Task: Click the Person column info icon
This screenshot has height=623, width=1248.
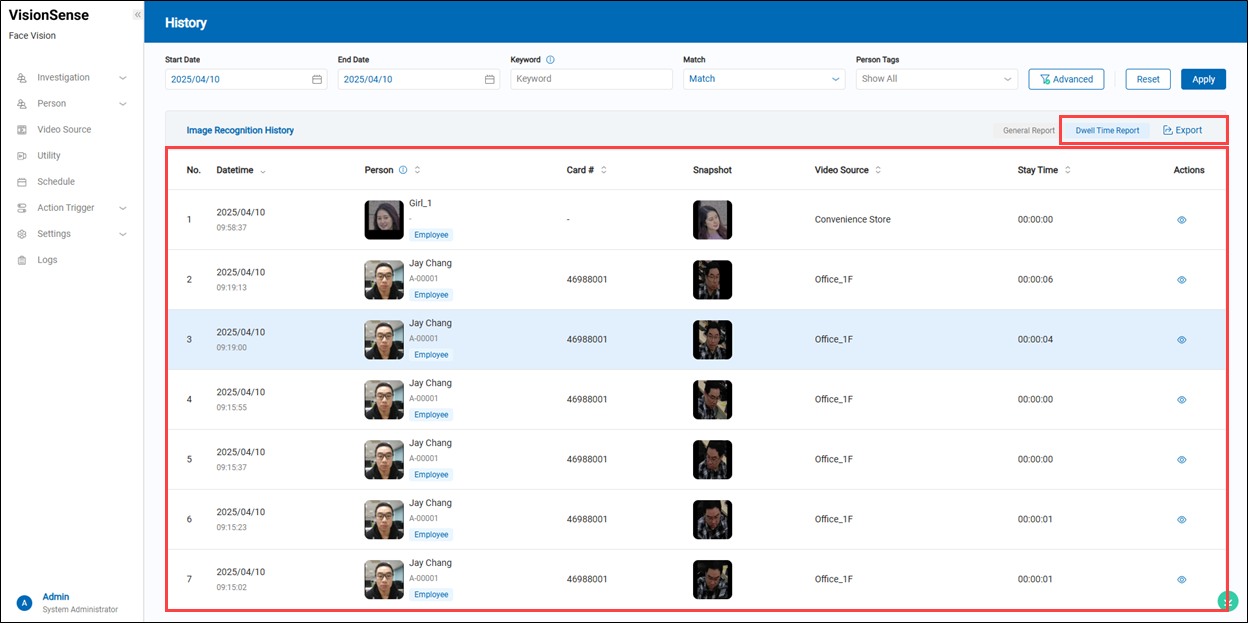Action: pyautogui.click(x=403, y=170)
